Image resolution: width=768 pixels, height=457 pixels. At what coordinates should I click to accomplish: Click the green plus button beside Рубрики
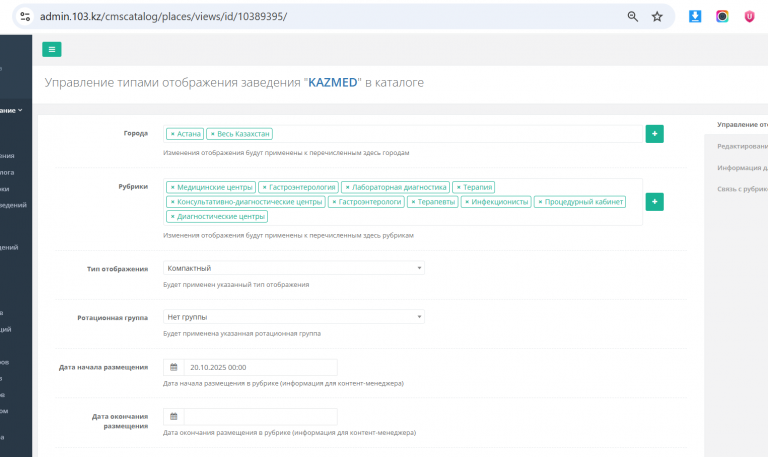(654, 202)
